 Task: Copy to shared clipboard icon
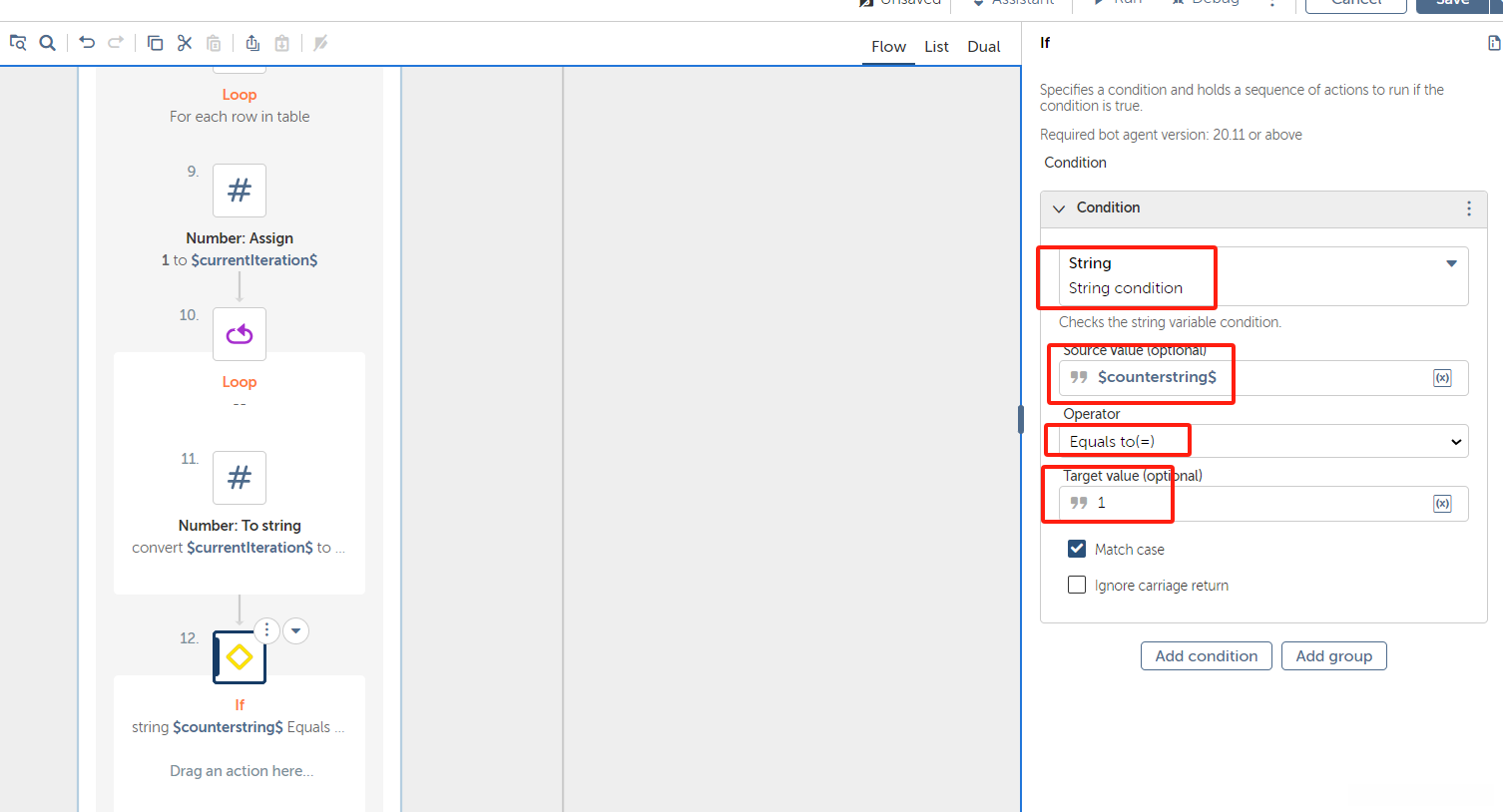(252, 43)
